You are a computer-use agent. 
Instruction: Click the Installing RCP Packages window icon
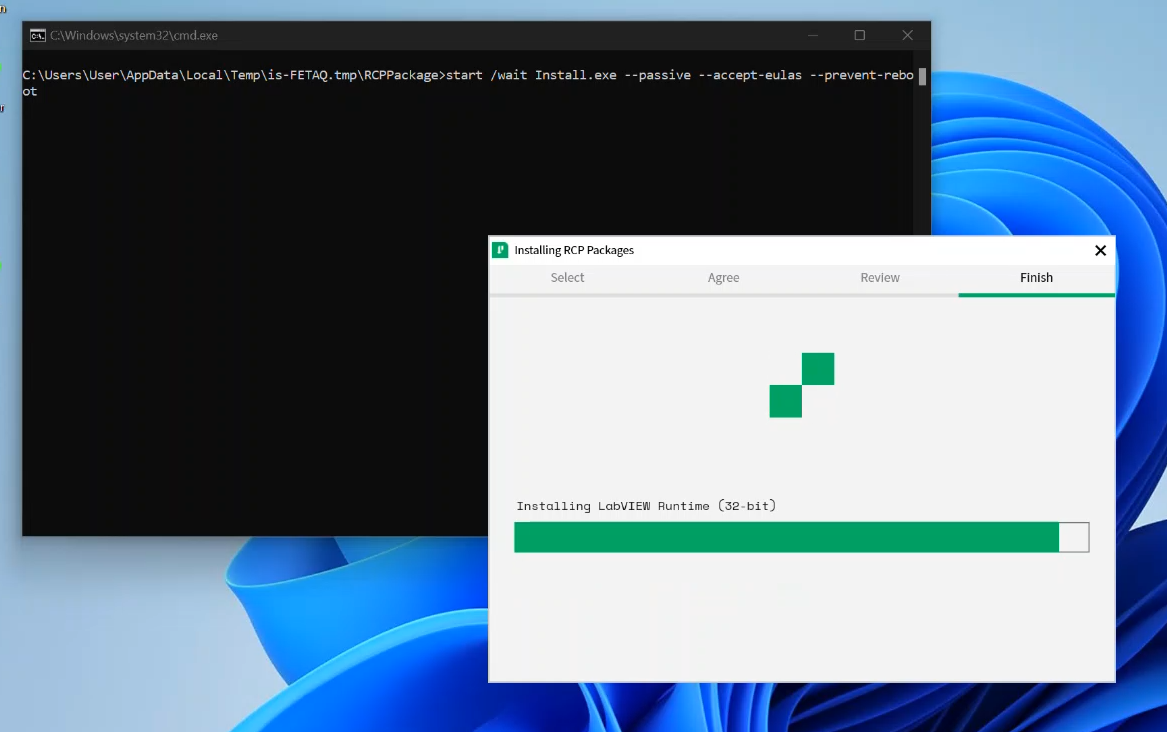pos(500,250)
